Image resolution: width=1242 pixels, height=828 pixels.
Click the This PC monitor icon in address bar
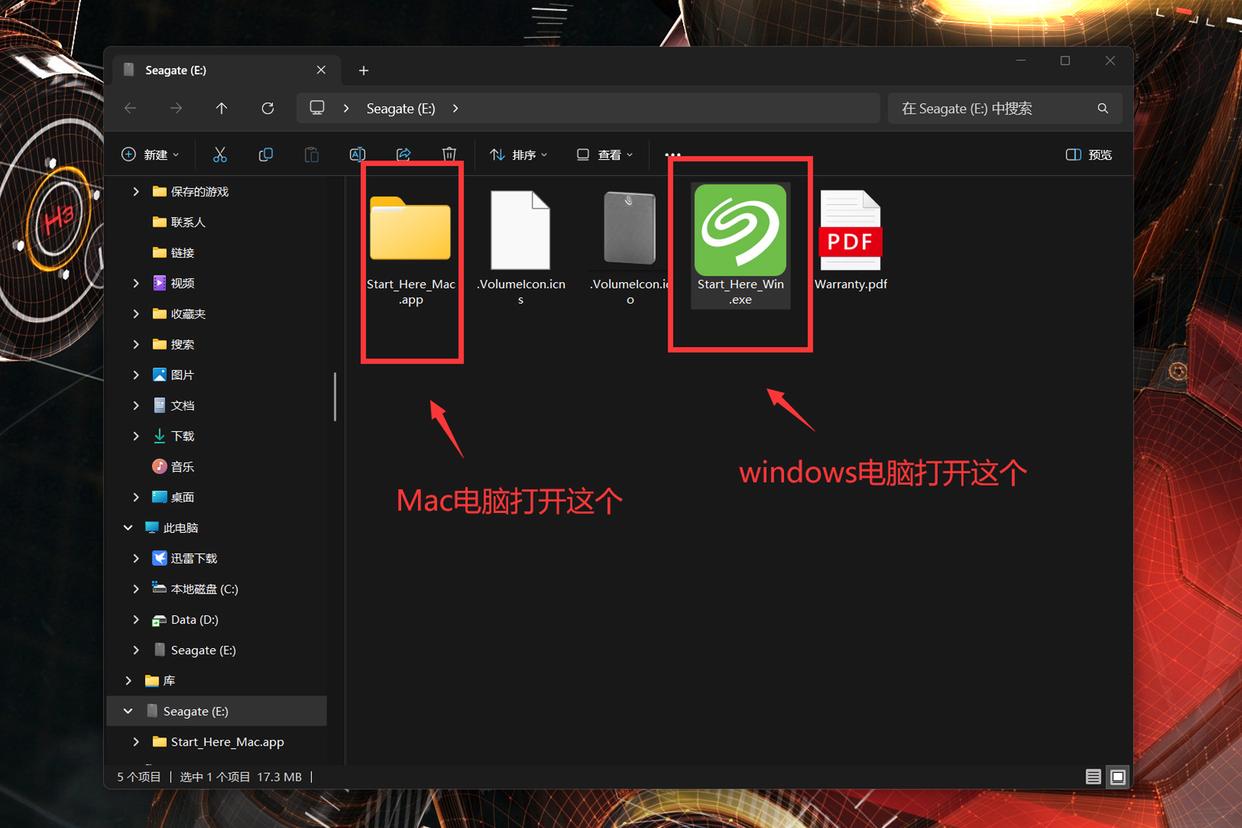tap(317, 108)
